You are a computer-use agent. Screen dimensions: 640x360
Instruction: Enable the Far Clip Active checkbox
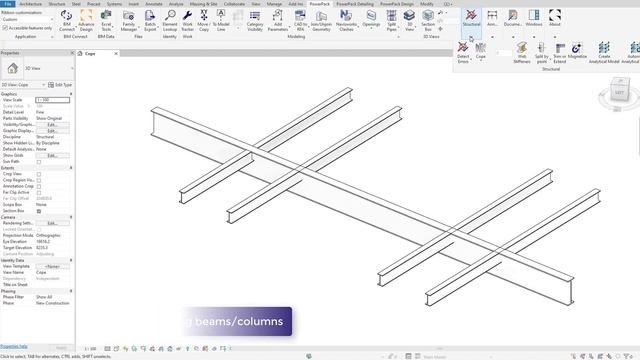(x=39, y=193)
